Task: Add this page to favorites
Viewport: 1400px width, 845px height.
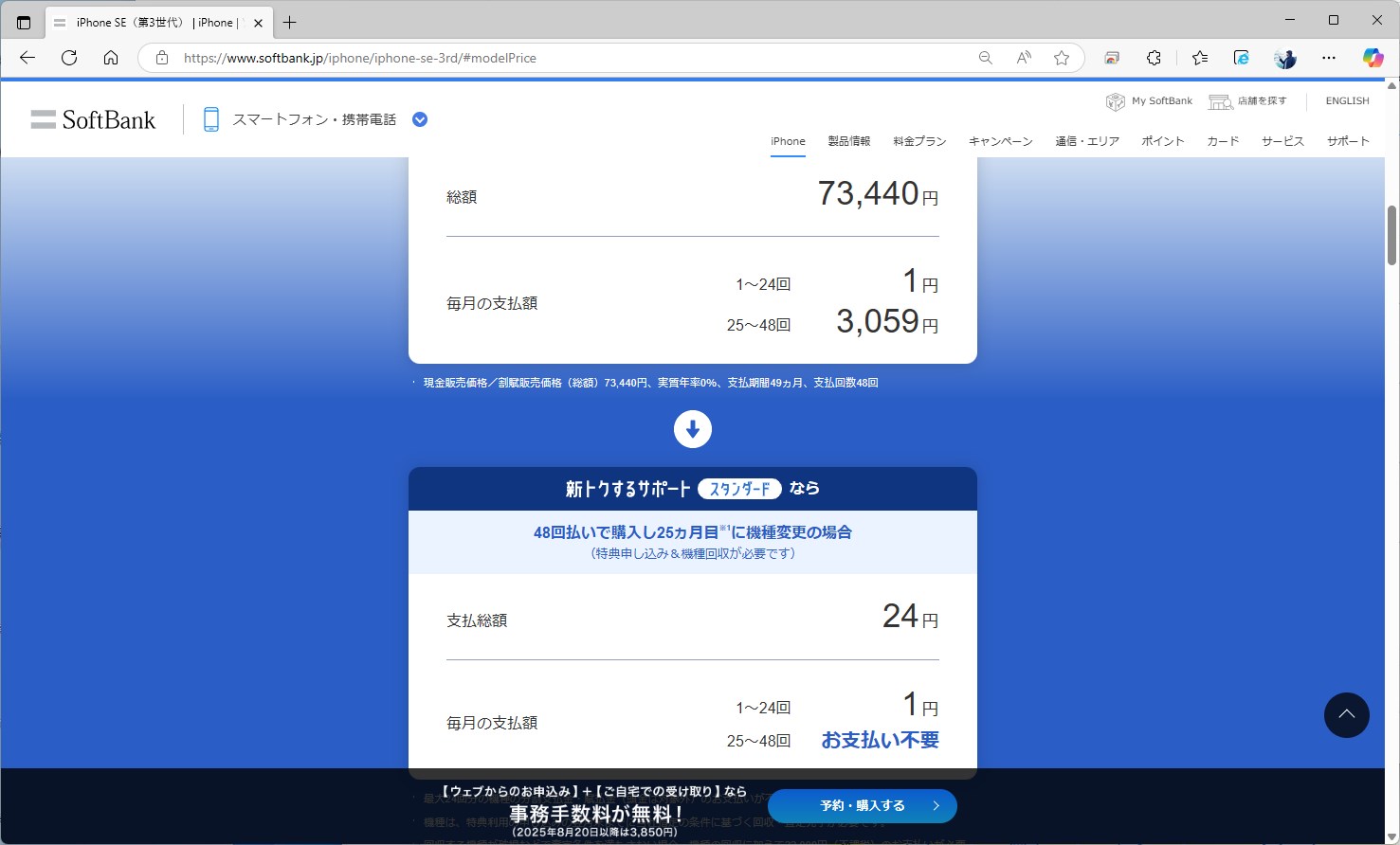Action: (1062, 58)
